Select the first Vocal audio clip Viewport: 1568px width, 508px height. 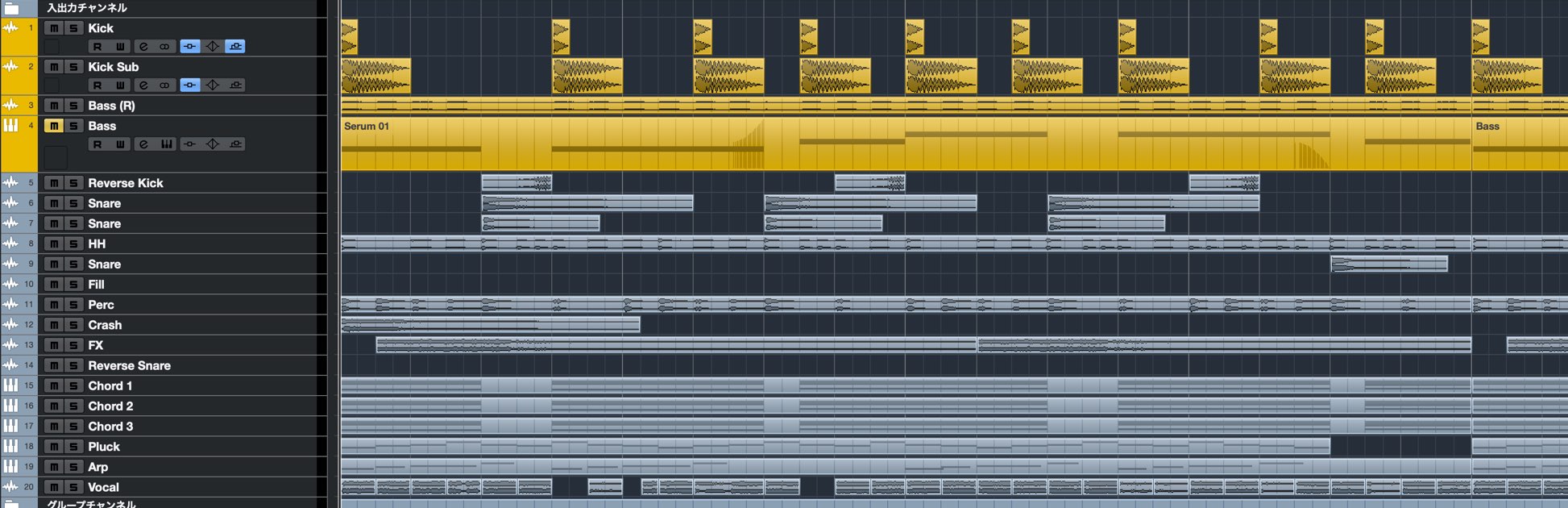pyautogui.click(x=359, y=487)
